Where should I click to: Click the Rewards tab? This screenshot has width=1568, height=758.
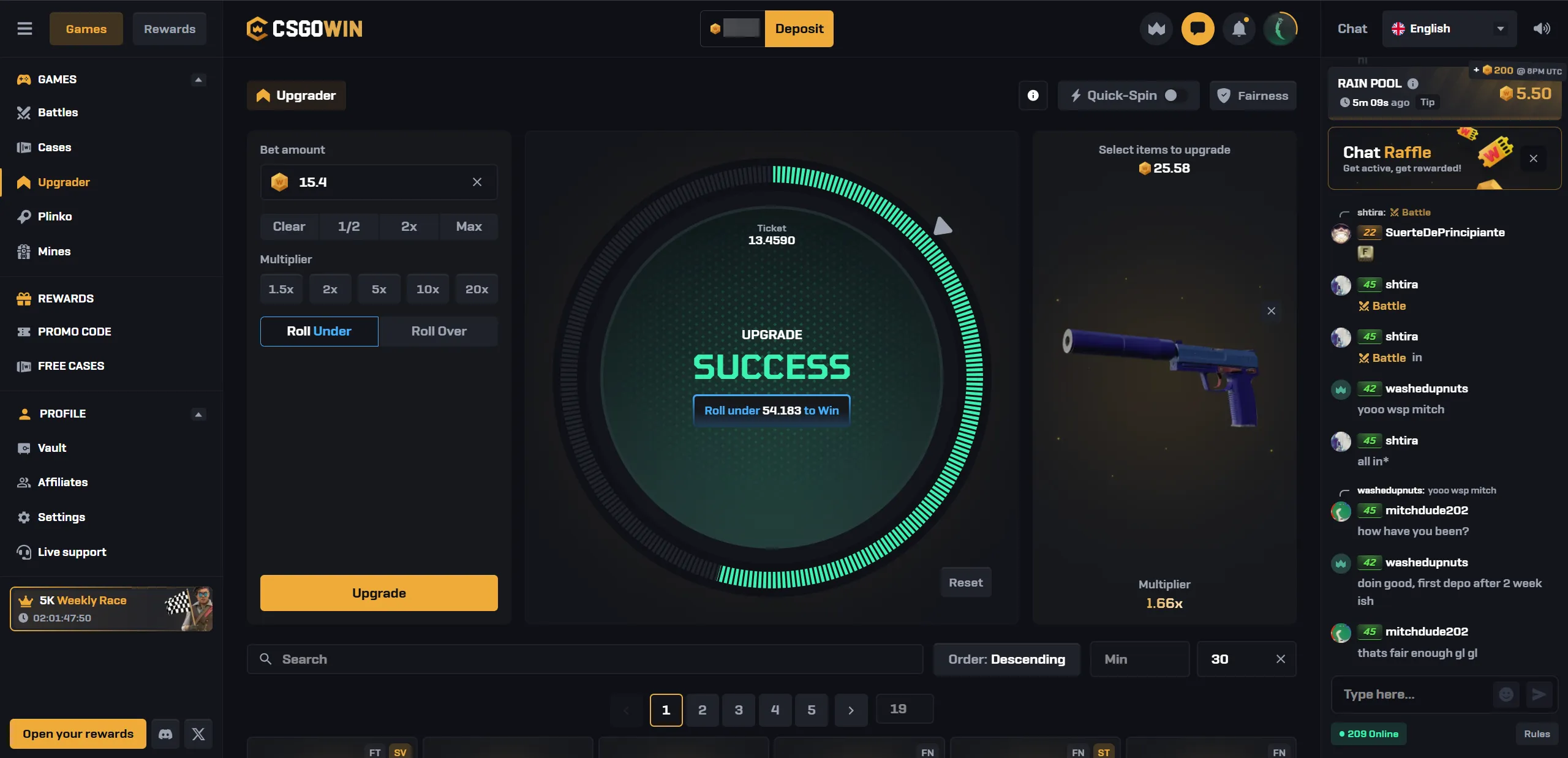(x=170, y=29)
